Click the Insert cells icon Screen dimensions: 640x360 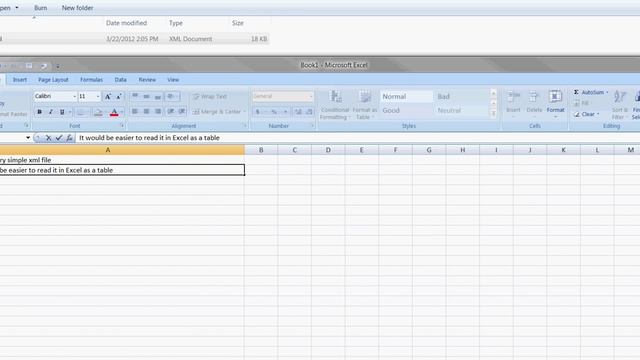pyautogui.click(x=513, y=97)
